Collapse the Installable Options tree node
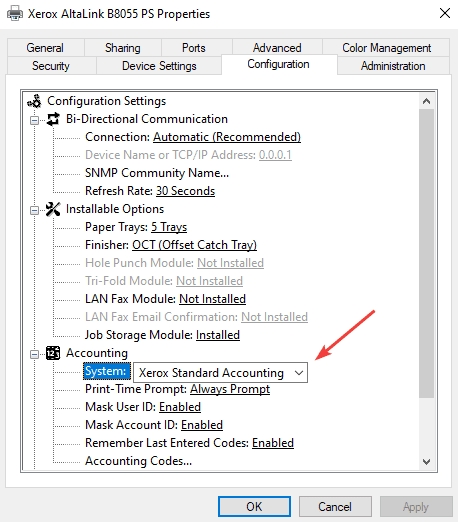Viewport: 458px width, 522px height. point(34,210)
